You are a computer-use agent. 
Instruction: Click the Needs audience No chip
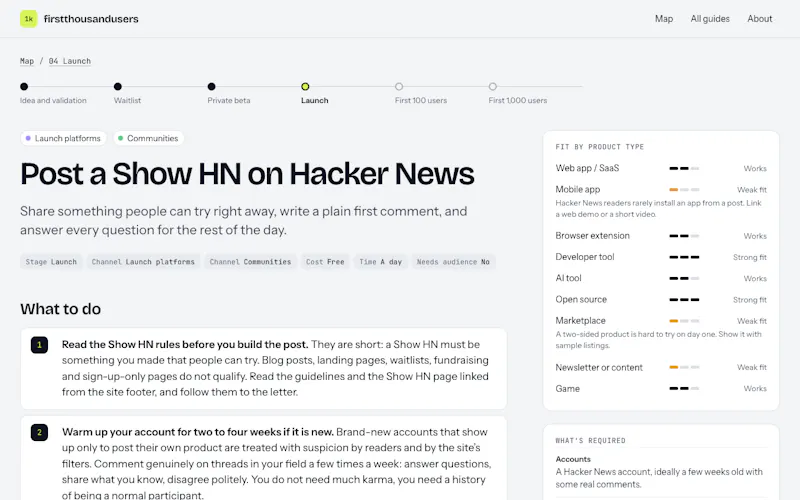pyautogui.click(x=453, y=262)
